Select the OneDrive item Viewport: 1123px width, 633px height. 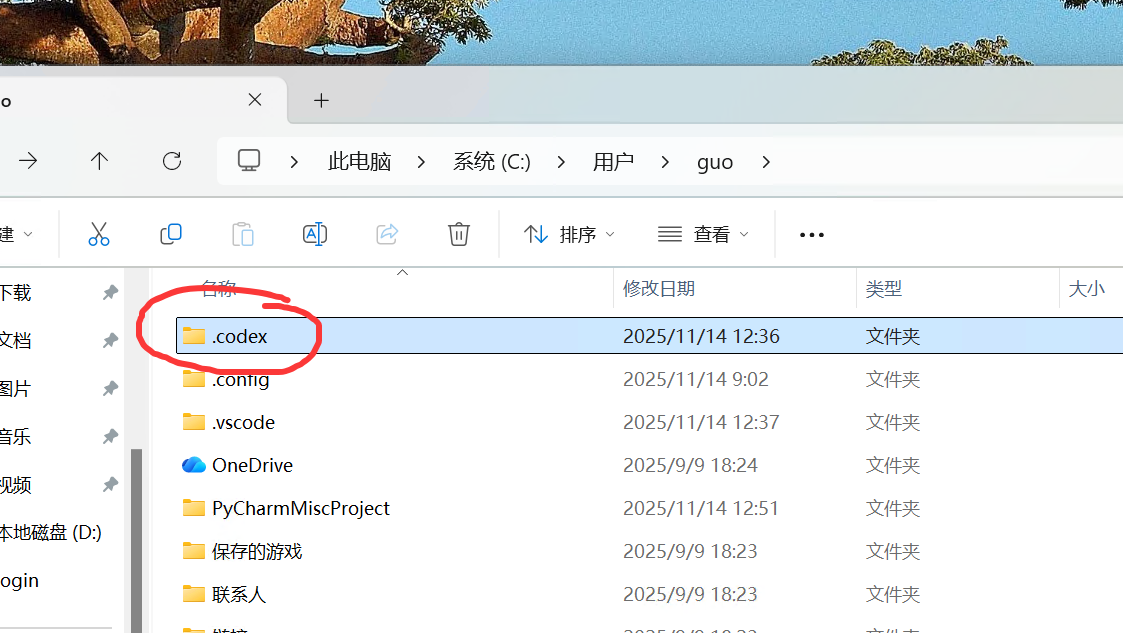[252, 465]
